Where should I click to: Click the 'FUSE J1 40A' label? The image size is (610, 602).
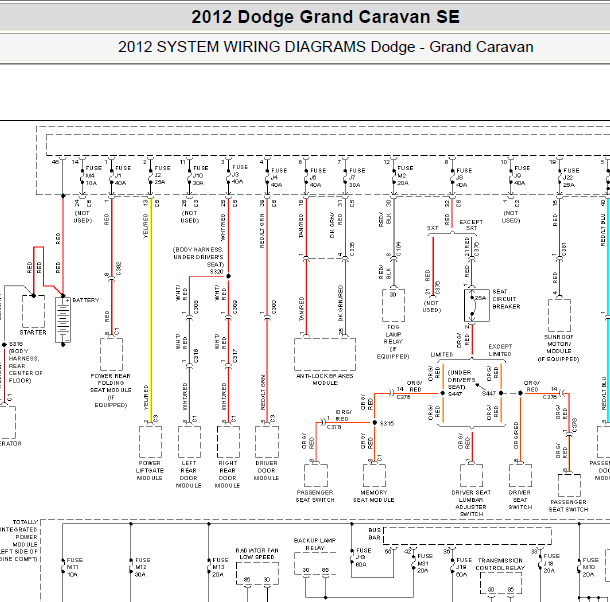pos(123,176)
